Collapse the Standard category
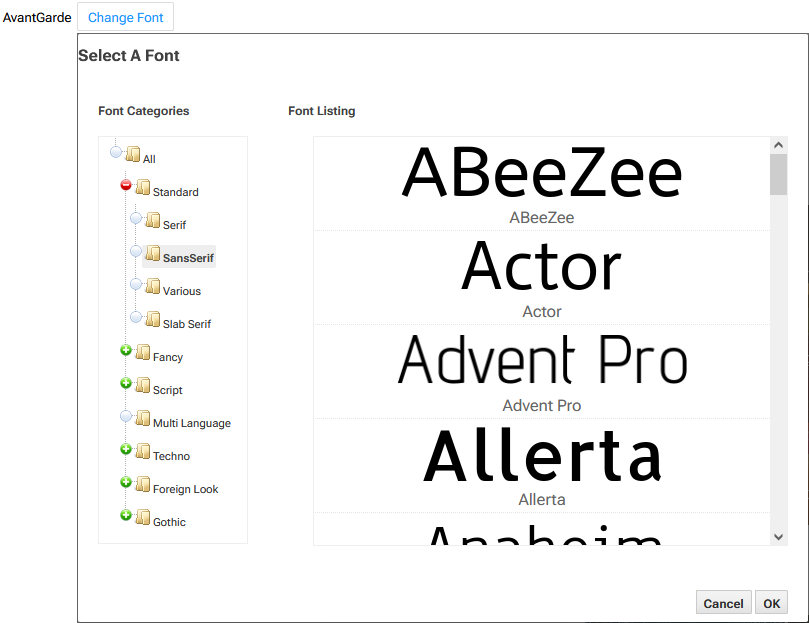The width and height of the screenshot is (809, 623). point(125,185)
